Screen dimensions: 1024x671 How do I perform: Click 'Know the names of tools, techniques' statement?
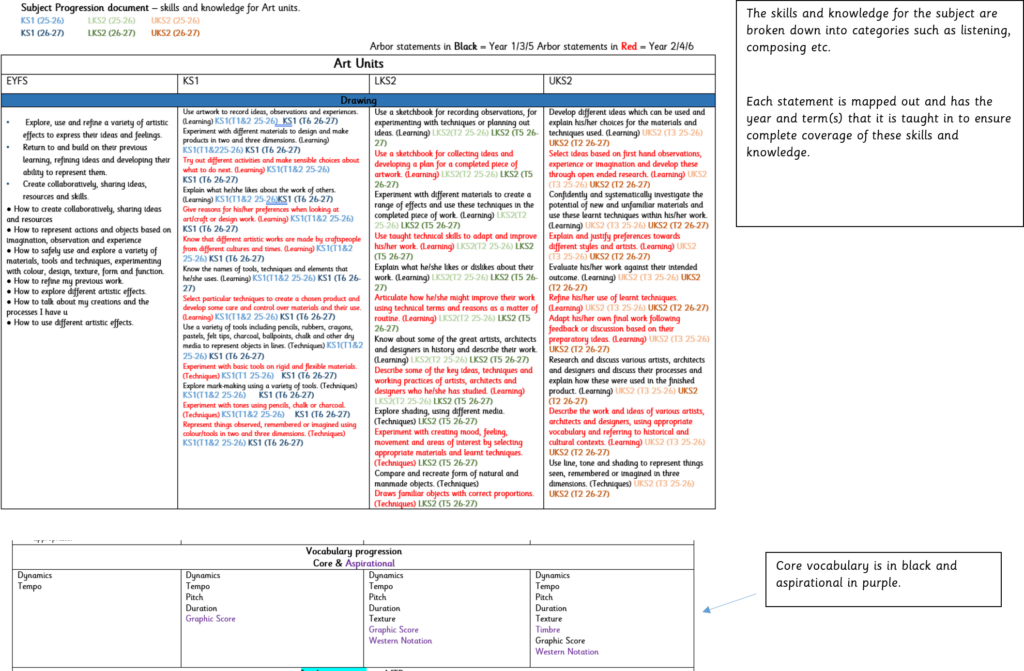point(272,278)
